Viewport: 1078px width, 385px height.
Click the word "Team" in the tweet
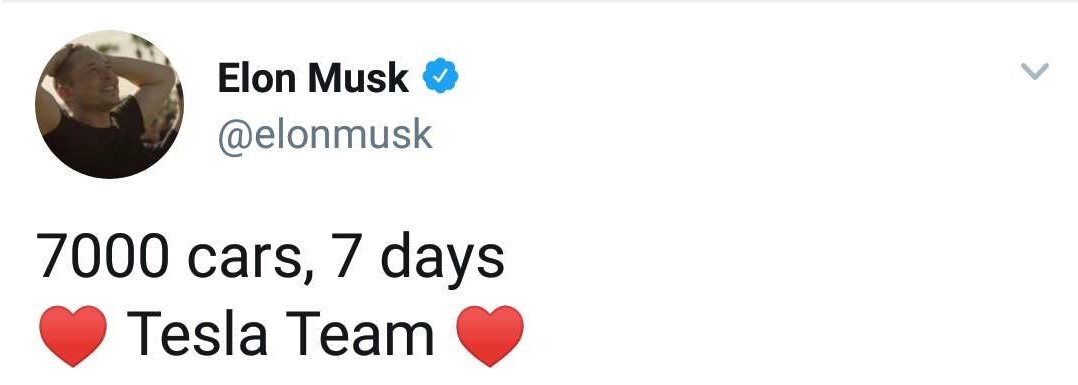pyautogui.click(x=359, y=334)
